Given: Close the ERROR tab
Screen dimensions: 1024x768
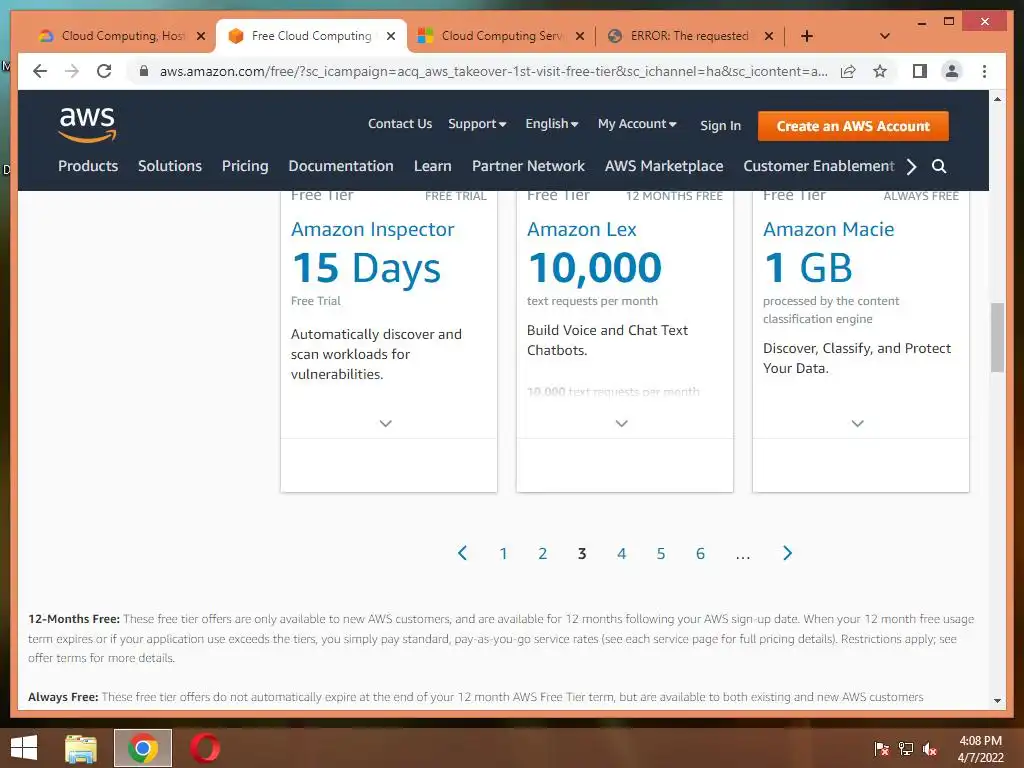Looking at the screenshot, I should coord(769,36).
